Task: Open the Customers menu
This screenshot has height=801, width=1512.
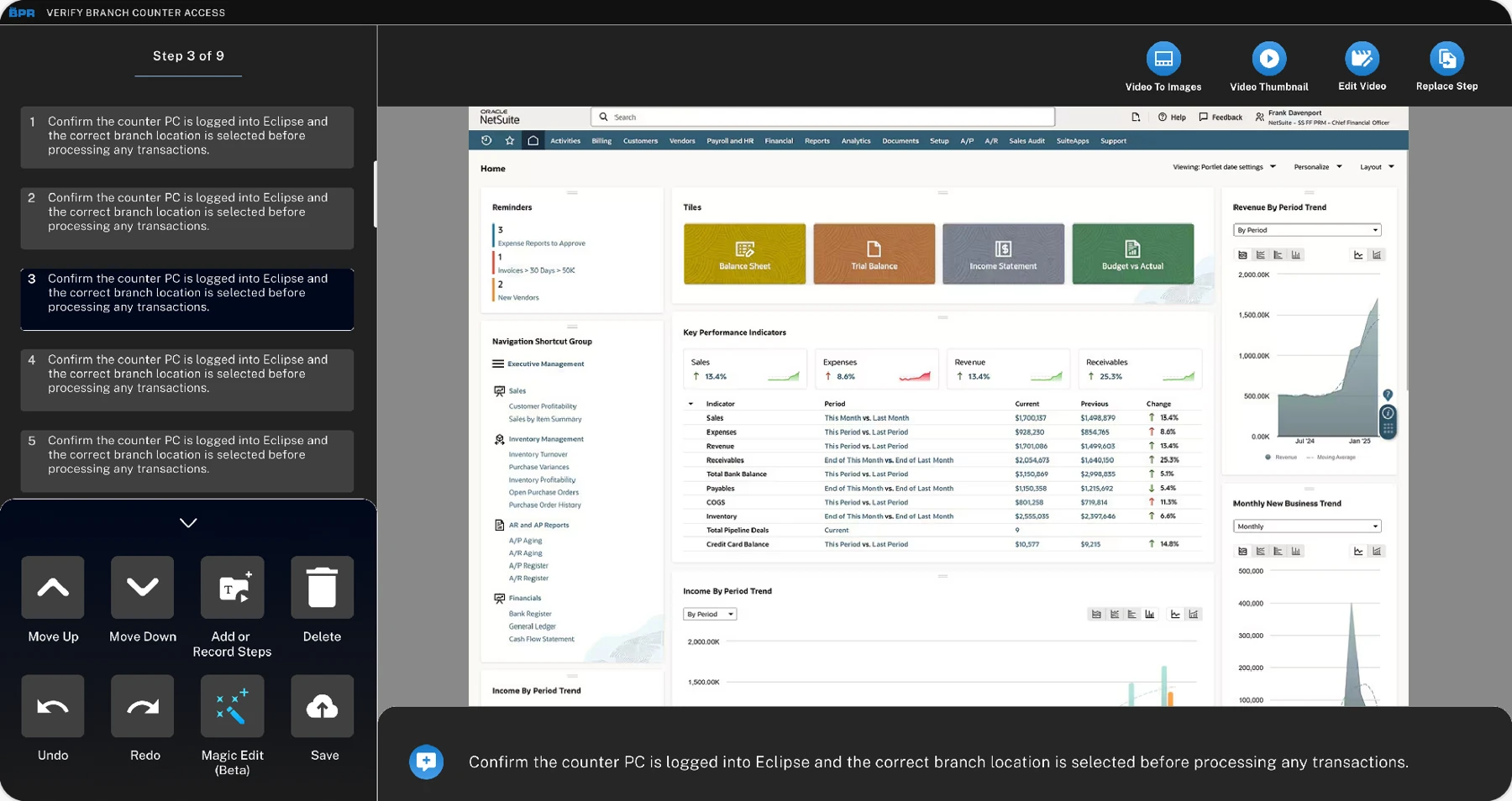Action: click(x=640, y=141)
